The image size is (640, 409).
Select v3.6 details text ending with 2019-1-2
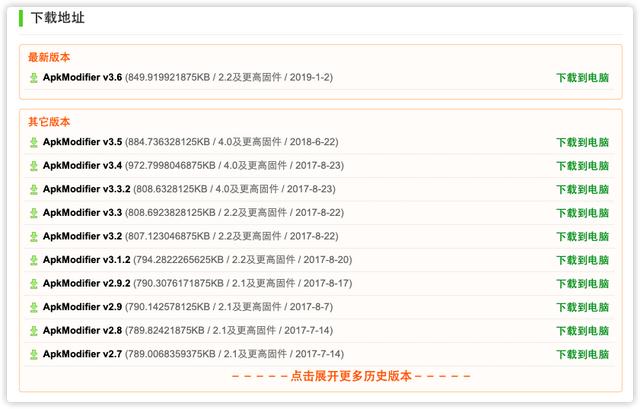point(229,77)
